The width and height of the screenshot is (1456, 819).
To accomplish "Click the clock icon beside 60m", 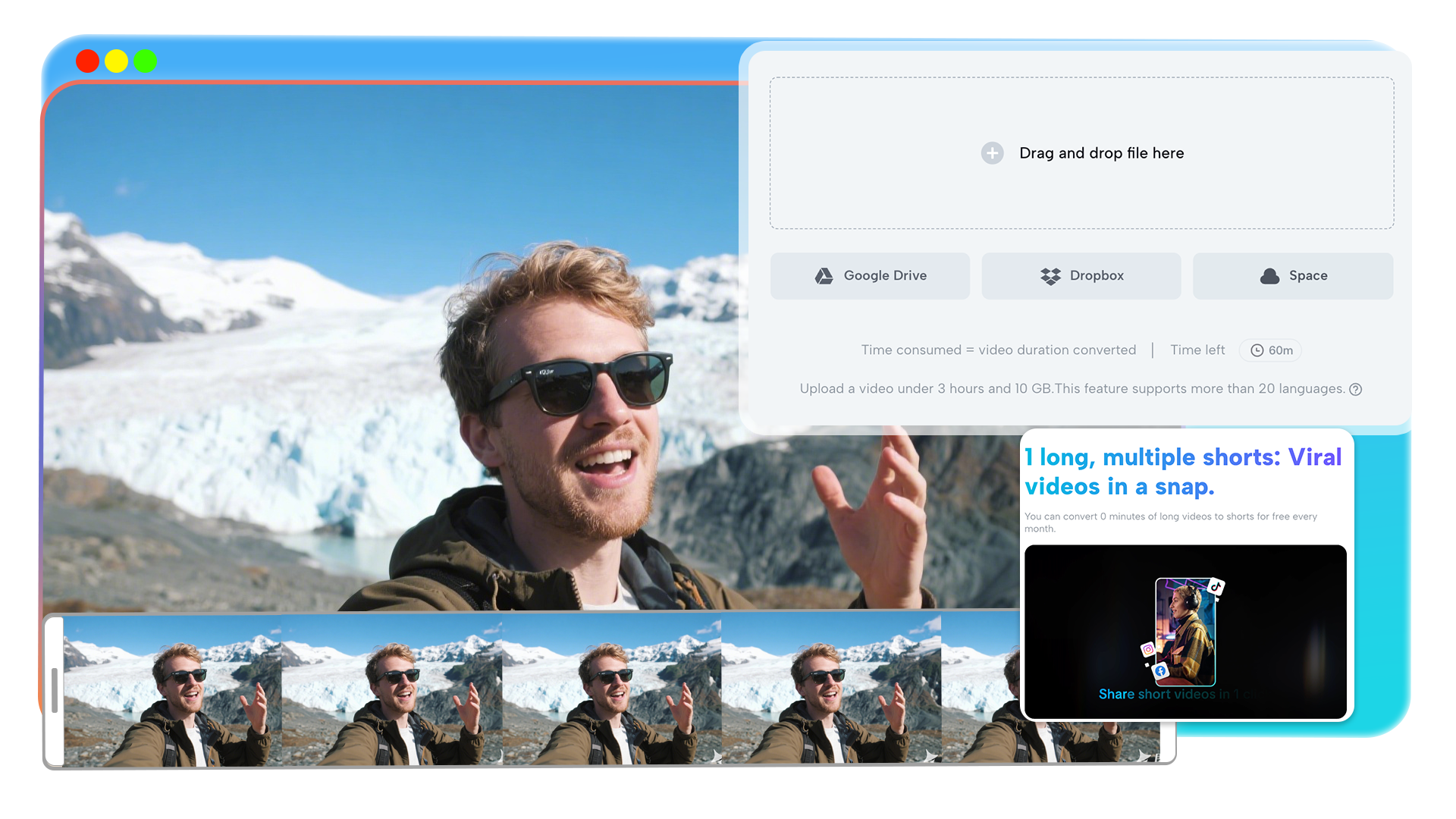I will pyautogui.click(x=1257, y=350).
